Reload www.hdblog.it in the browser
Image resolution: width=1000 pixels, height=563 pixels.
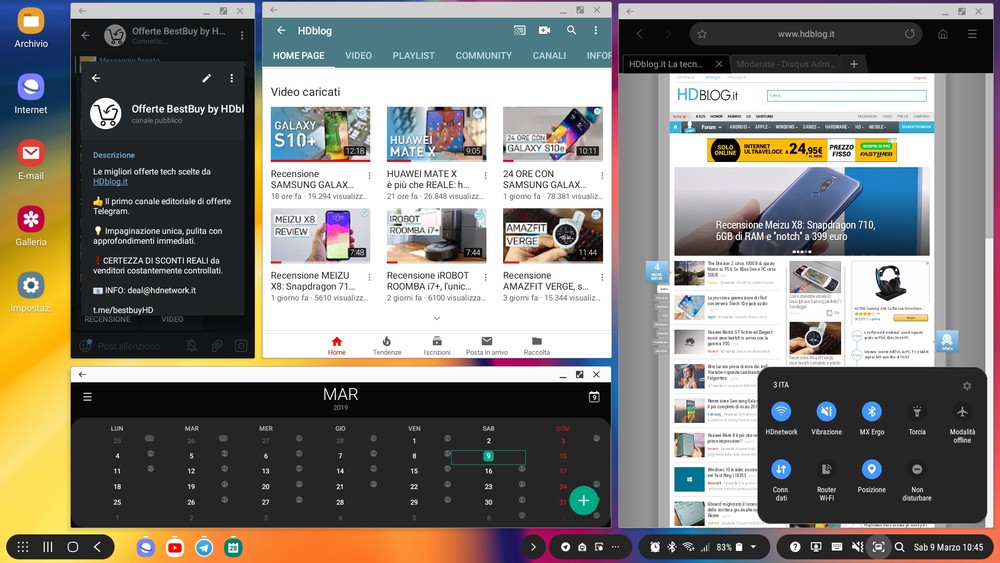(909, 34)
